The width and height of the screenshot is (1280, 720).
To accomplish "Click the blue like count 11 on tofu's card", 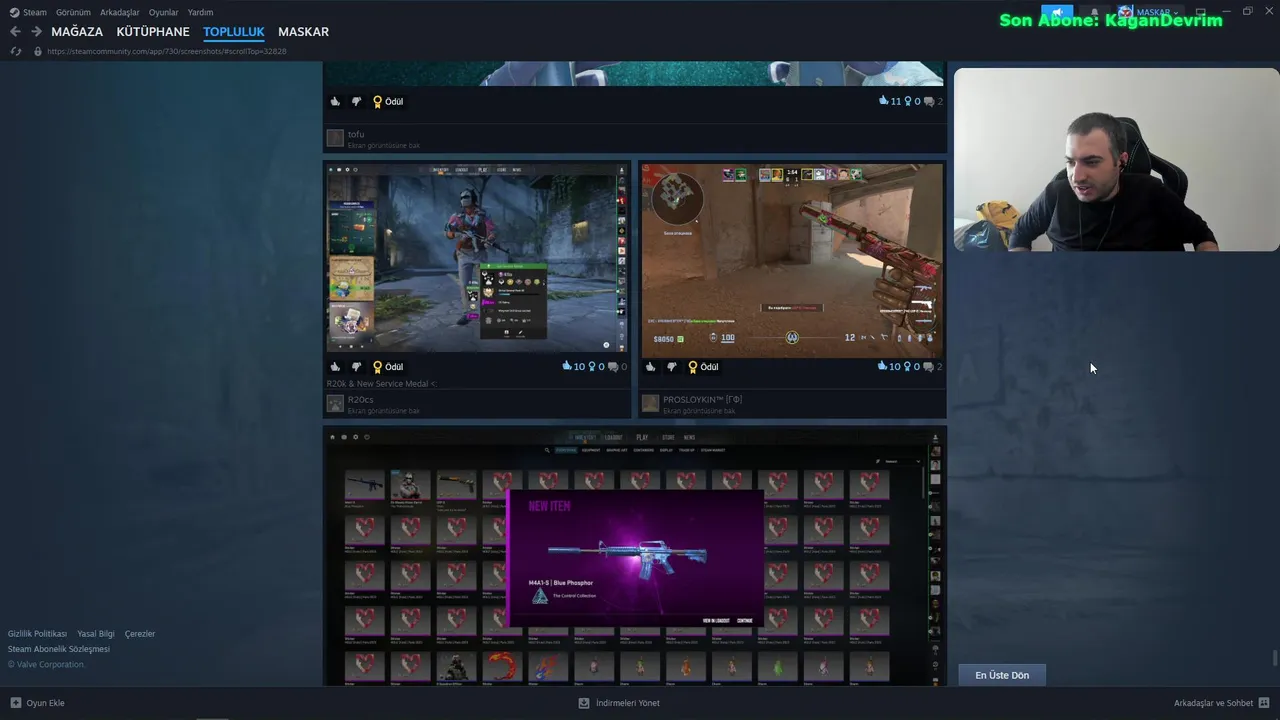I will point(890,102).
